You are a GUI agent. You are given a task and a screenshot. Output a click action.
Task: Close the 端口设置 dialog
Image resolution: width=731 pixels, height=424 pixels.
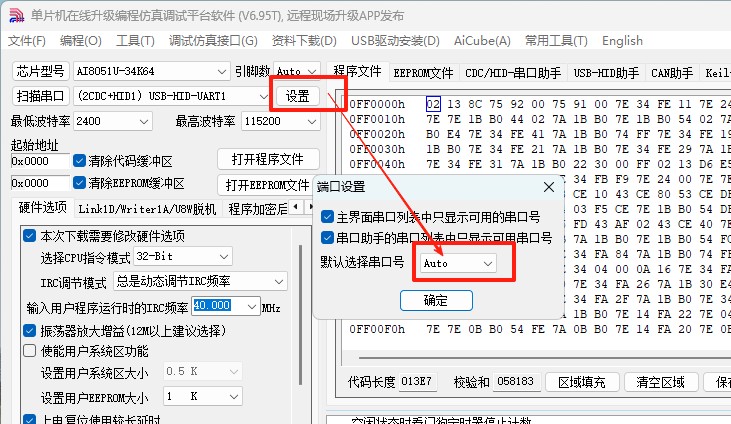(x=549, y=187)
